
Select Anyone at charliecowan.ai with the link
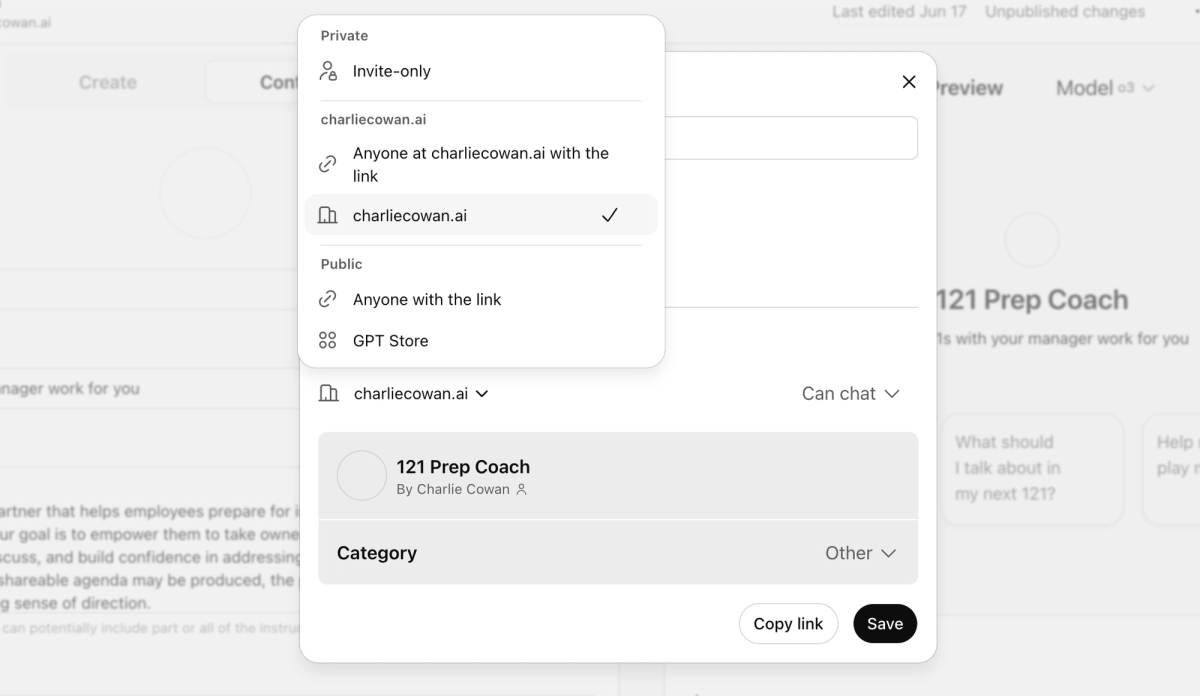(480, 164)
